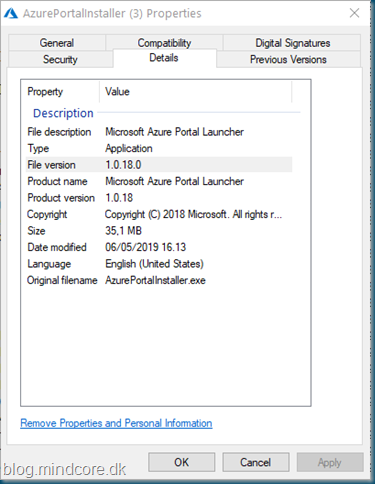
Task: Click the 35,1 MB size value
Action: pos(123,231)
